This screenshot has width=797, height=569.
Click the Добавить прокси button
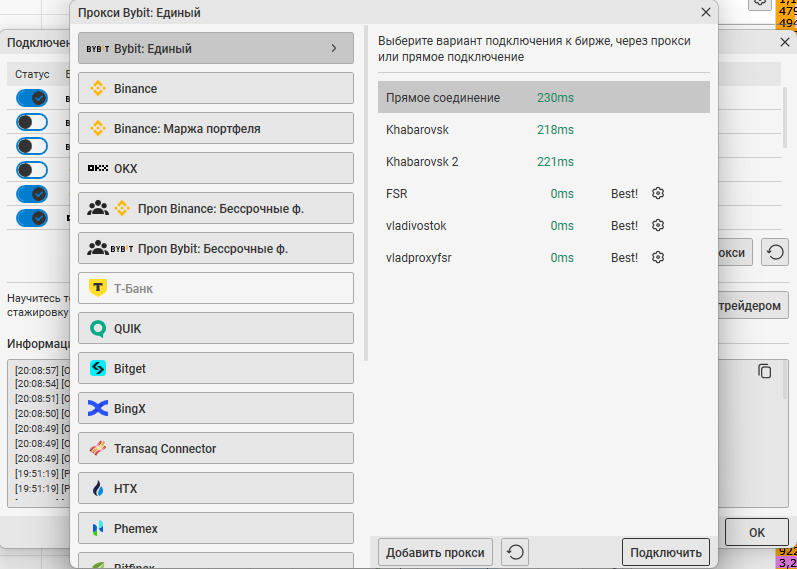[x=435, y=552]
